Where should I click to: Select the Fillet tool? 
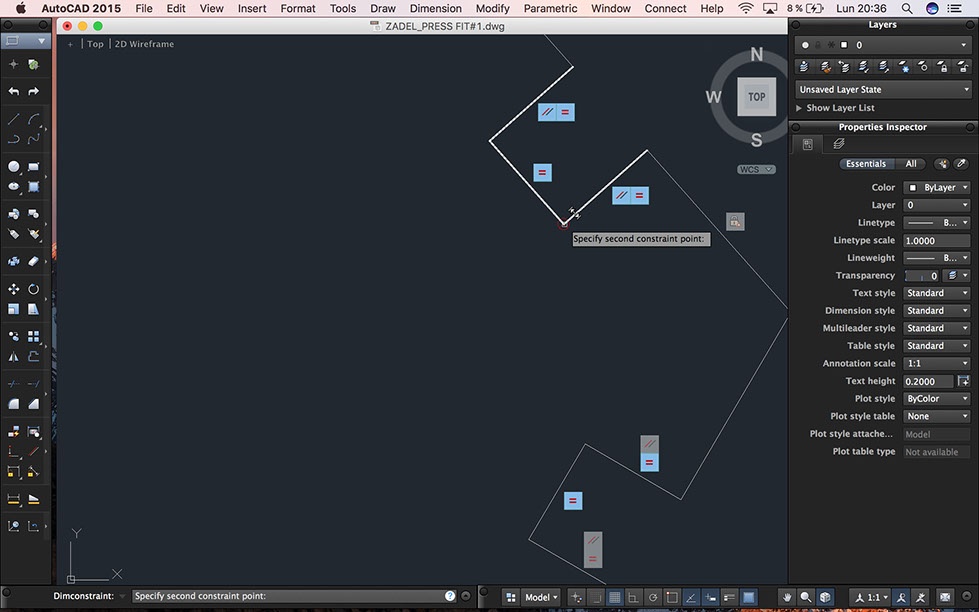click(x=14, y=404)
